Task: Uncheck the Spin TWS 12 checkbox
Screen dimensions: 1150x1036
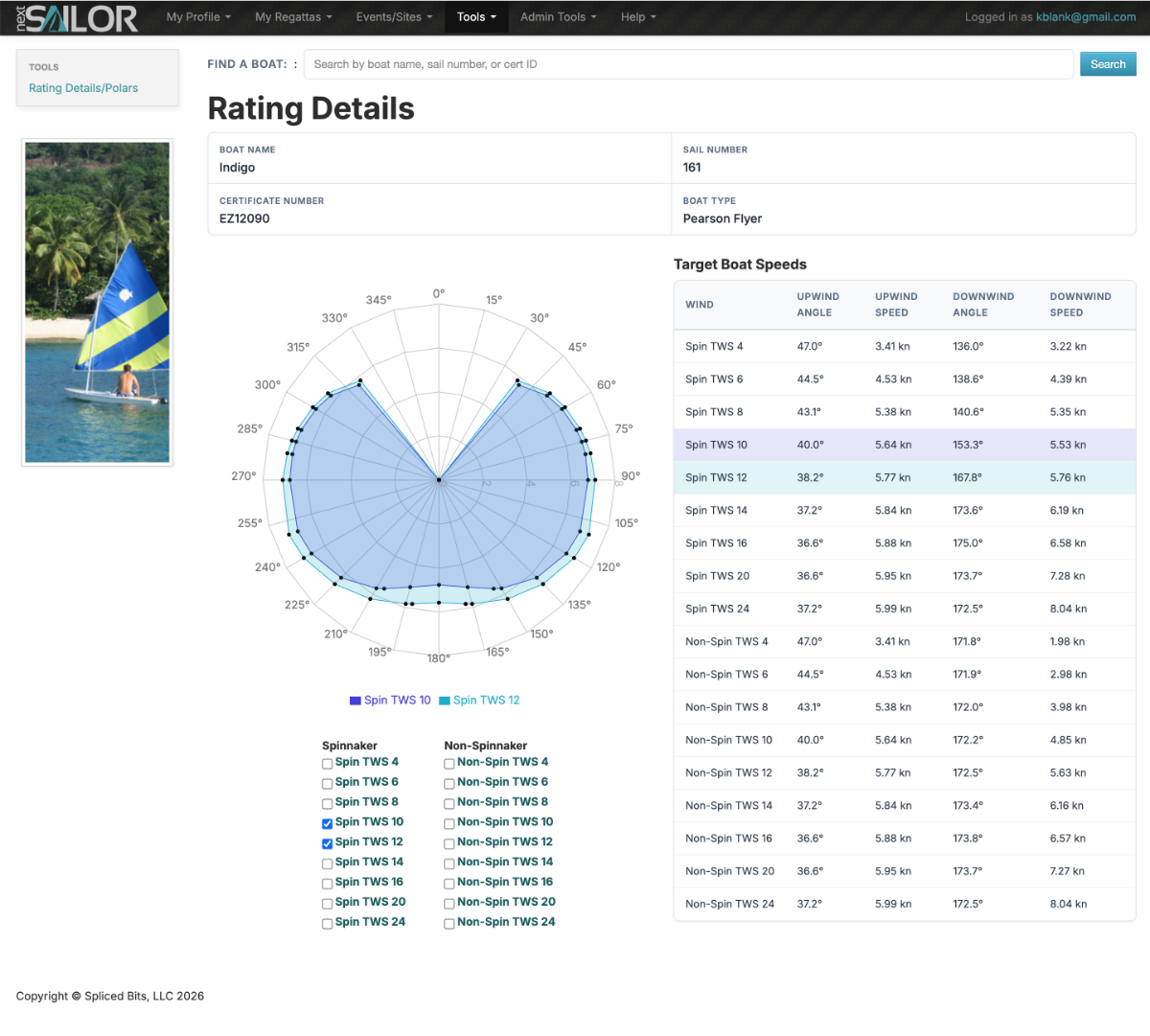Action: (328, 843)
